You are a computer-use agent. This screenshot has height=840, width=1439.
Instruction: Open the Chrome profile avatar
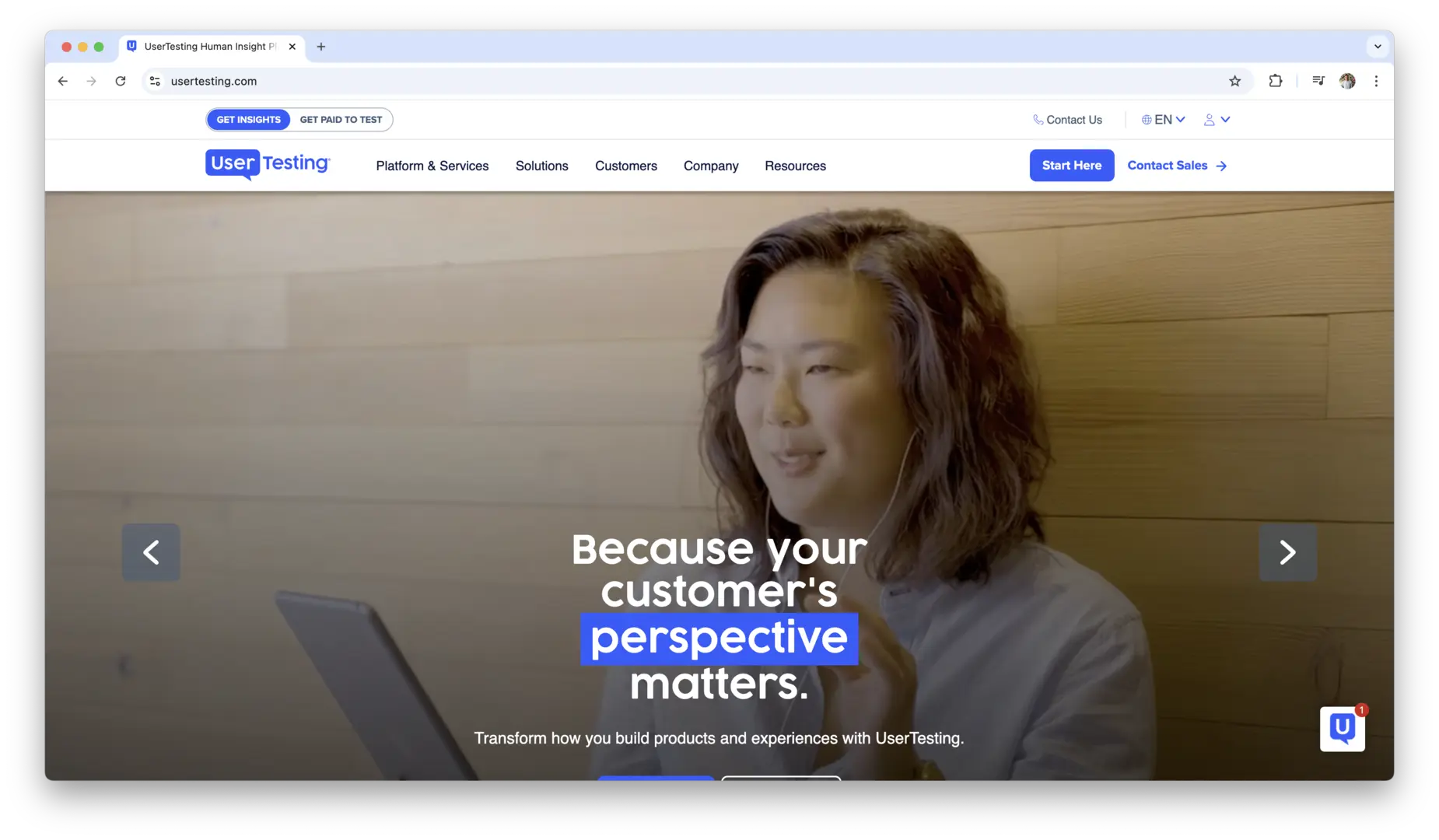coord(1347,81)
